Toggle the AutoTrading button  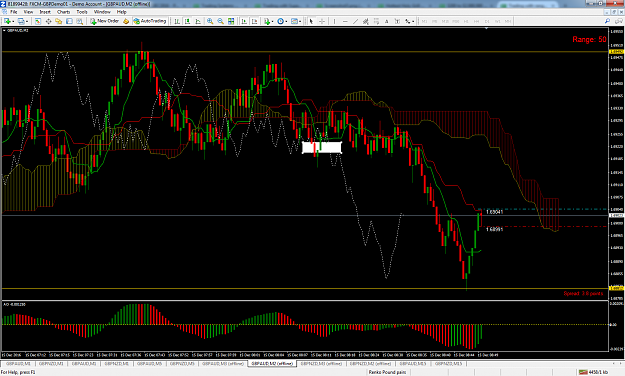click(149, 21)
